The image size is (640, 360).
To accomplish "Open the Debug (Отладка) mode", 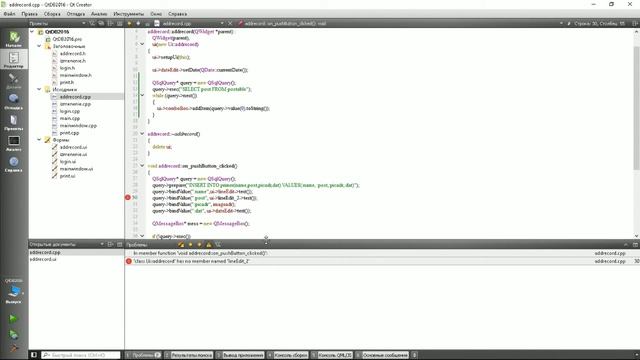I will (14, 102).
